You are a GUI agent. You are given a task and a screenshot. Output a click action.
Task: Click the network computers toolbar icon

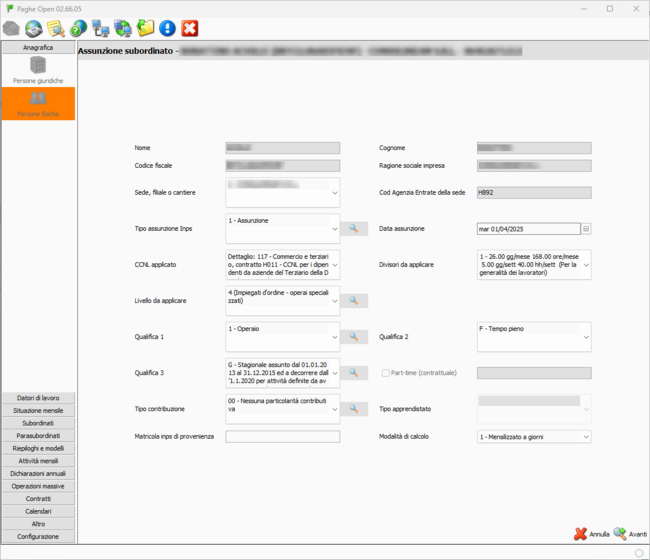pyautogui.click(x=101, y=28)
